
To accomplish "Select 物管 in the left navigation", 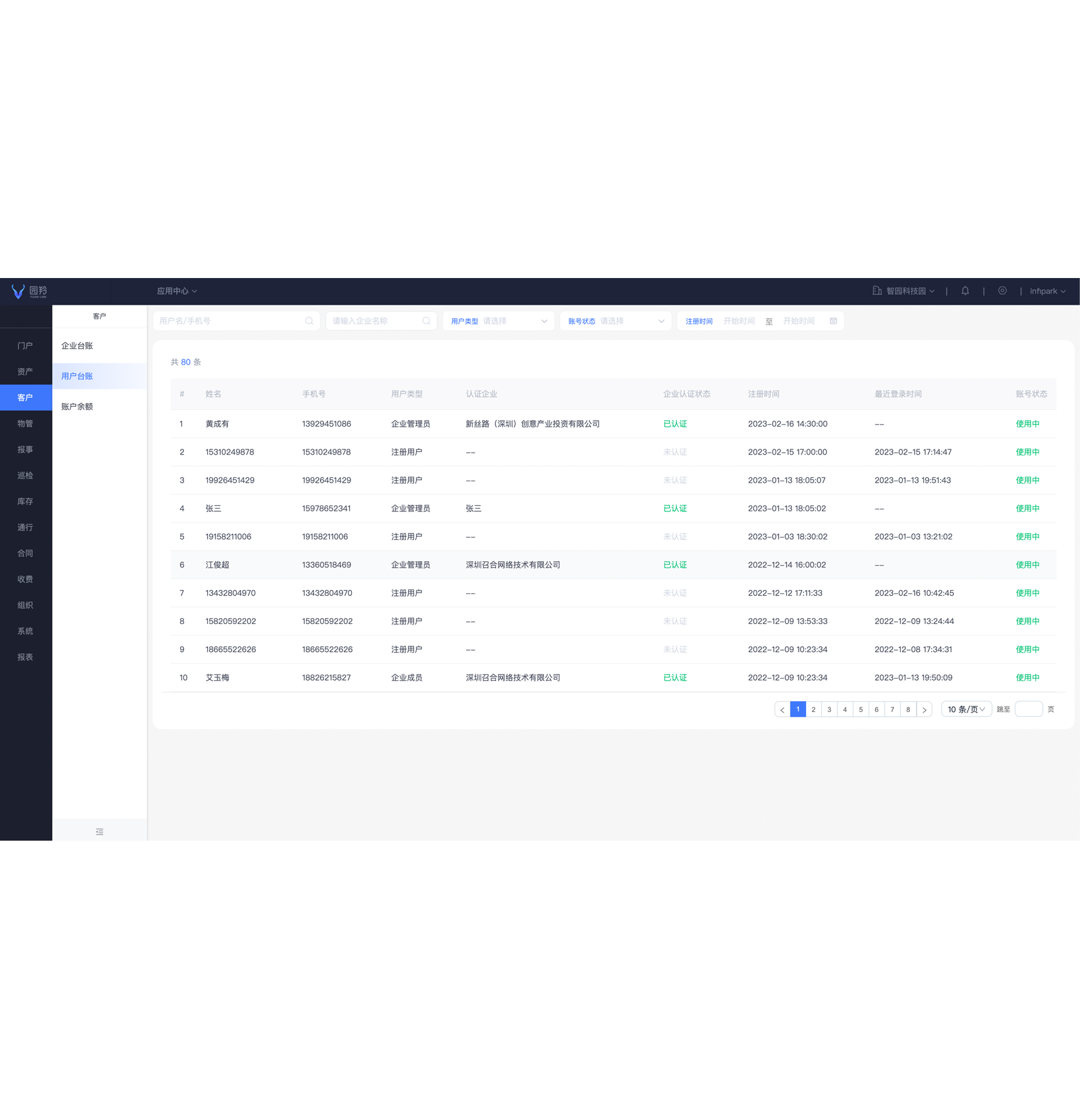I will [25, 423].
